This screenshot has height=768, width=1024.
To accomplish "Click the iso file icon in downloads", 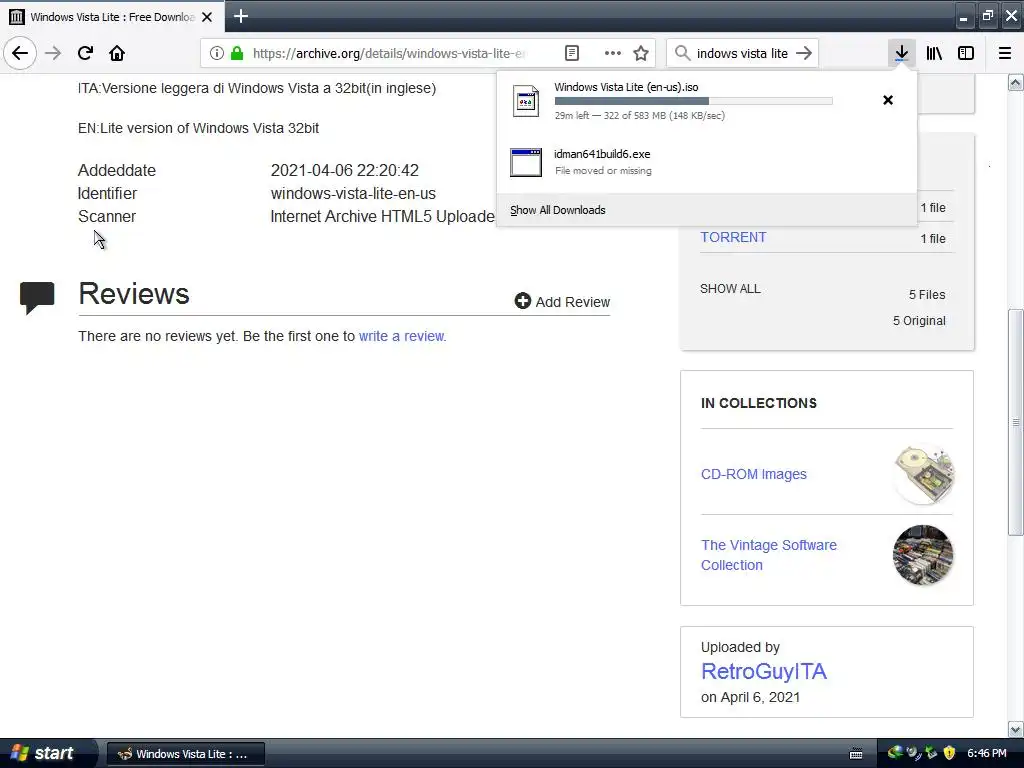I will tap(526, 101).
